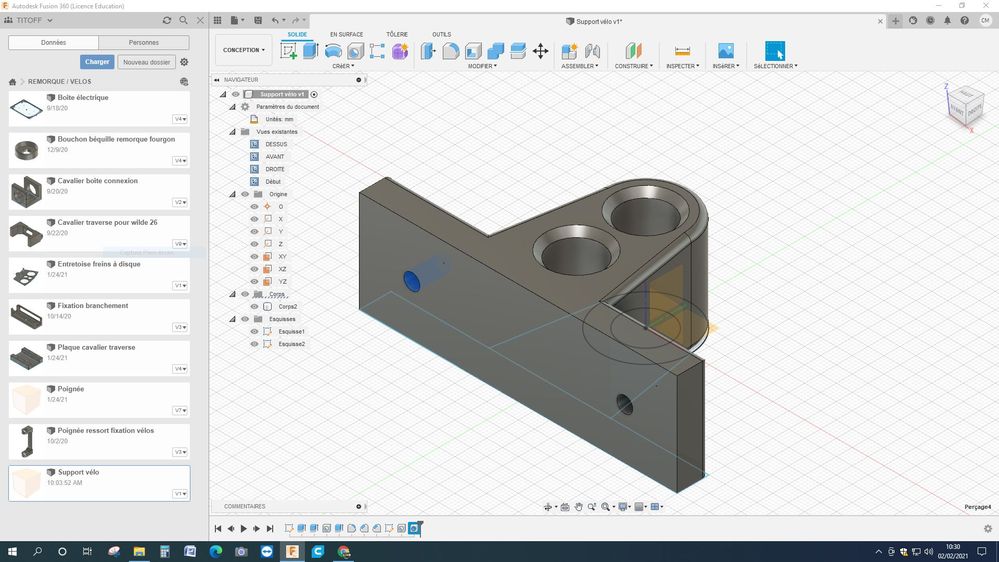Activate the Move/Copy tool

click(x=540, y=51)
